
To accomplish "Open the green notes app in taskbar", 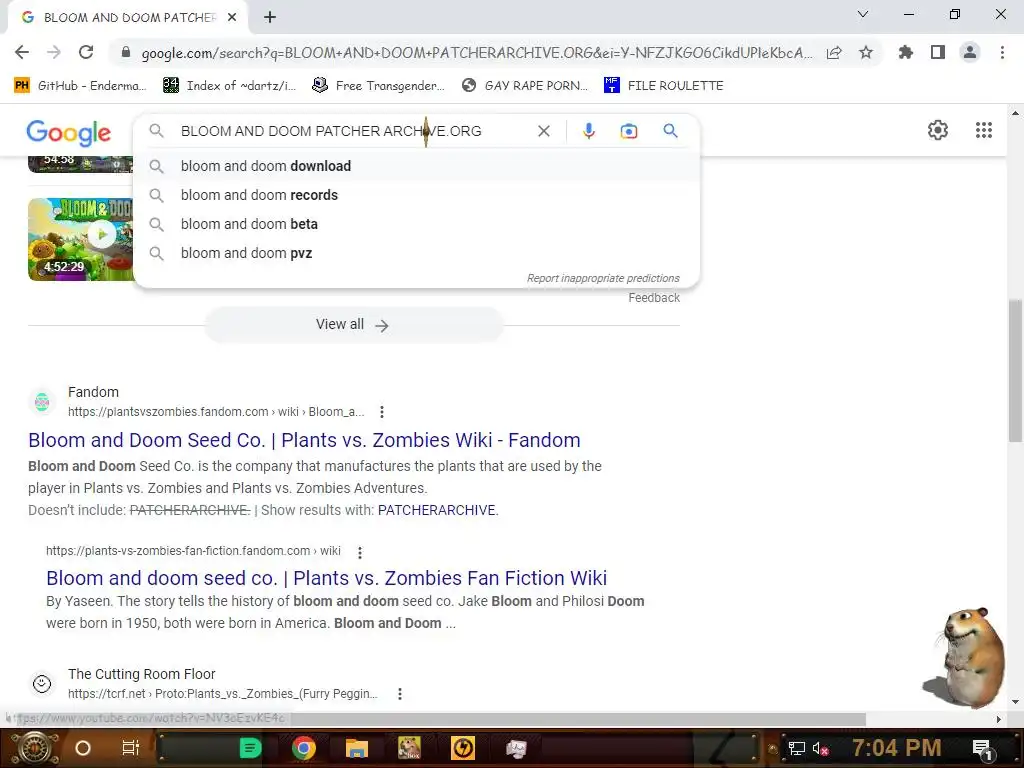I will pyautogui.click(x=249, y=748).
